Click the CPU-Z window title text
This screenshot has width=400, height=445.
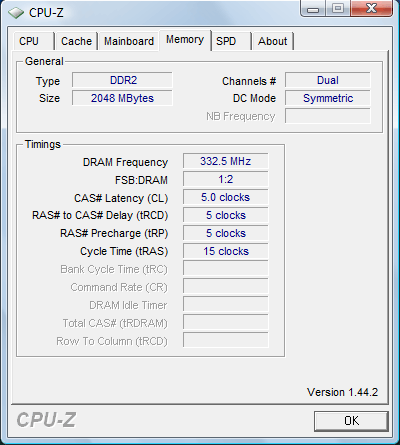46,13
